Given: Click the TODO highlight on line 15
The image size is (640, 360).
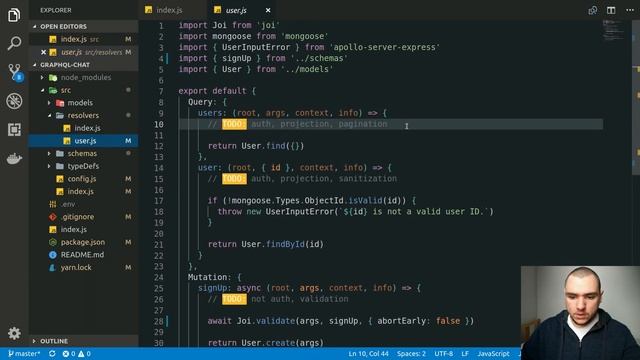Looking at the screenshot, I should click(x=234, y=179).
